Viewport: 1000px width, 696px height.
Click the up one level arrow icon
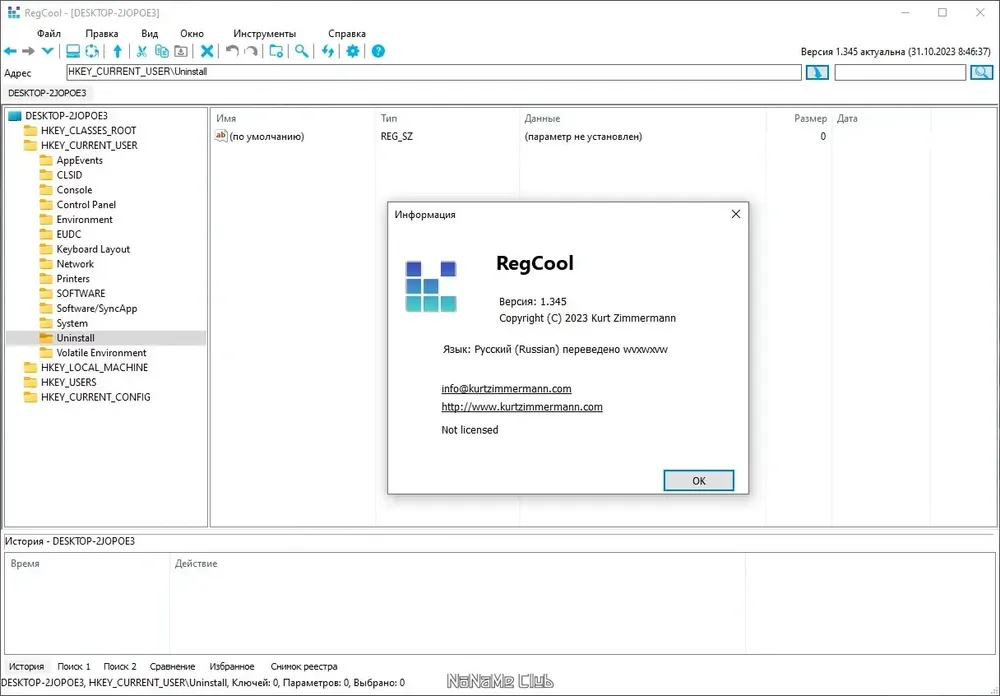click(x=117, y=51)
